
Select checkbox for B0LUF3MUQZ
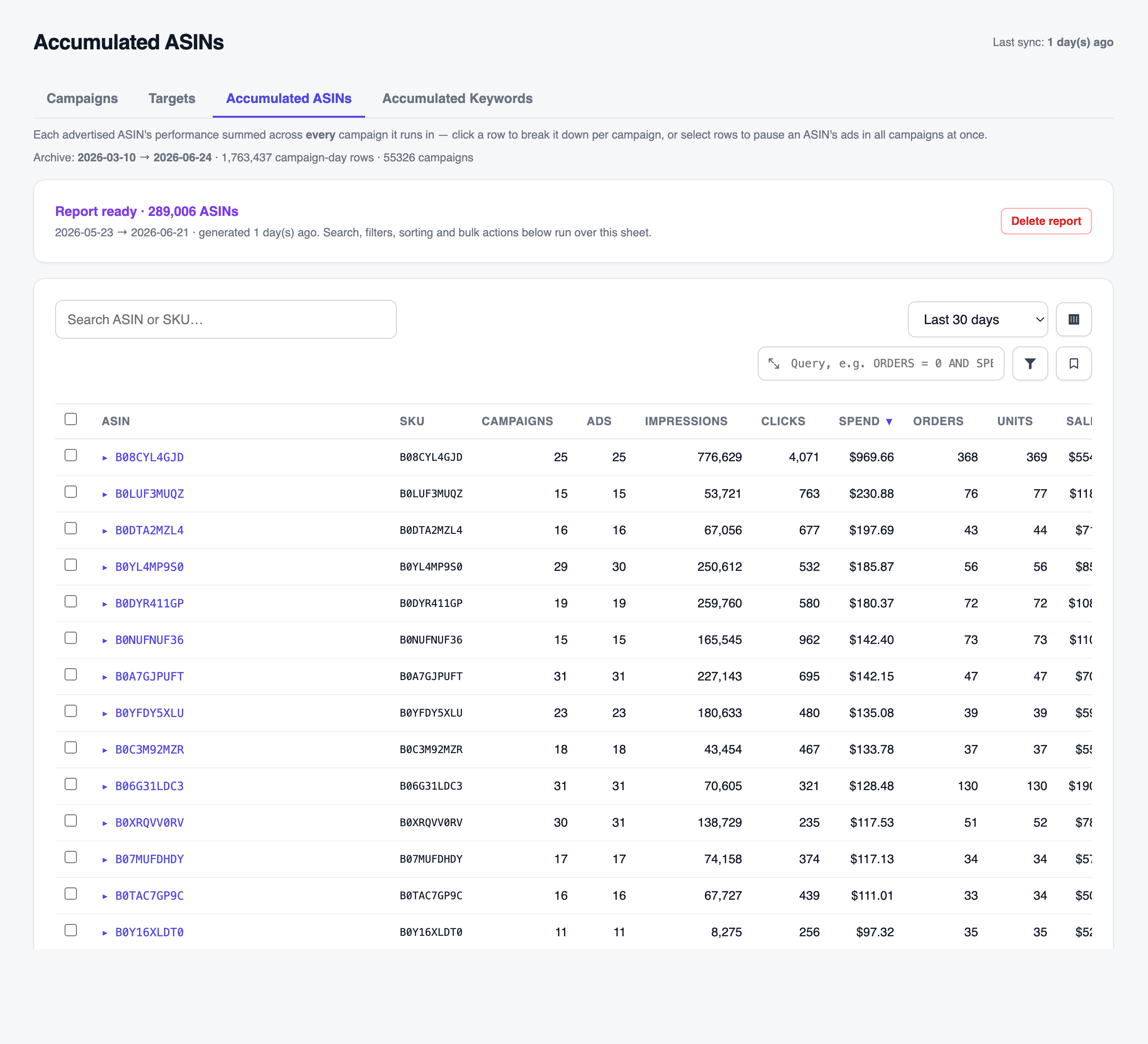click(x=71, y=491)
